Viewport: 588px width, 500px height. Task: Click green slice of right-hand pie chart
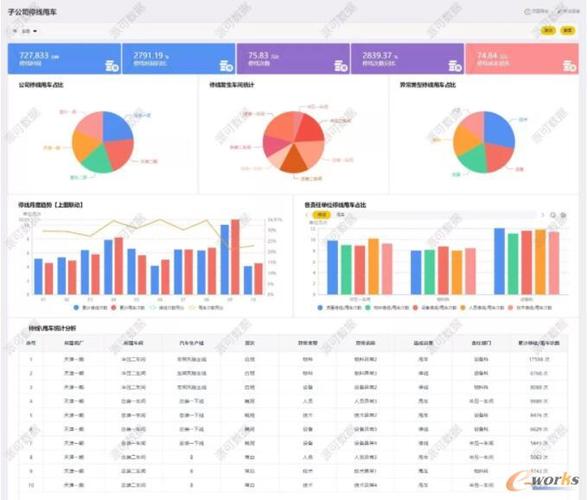click(473, 159)
